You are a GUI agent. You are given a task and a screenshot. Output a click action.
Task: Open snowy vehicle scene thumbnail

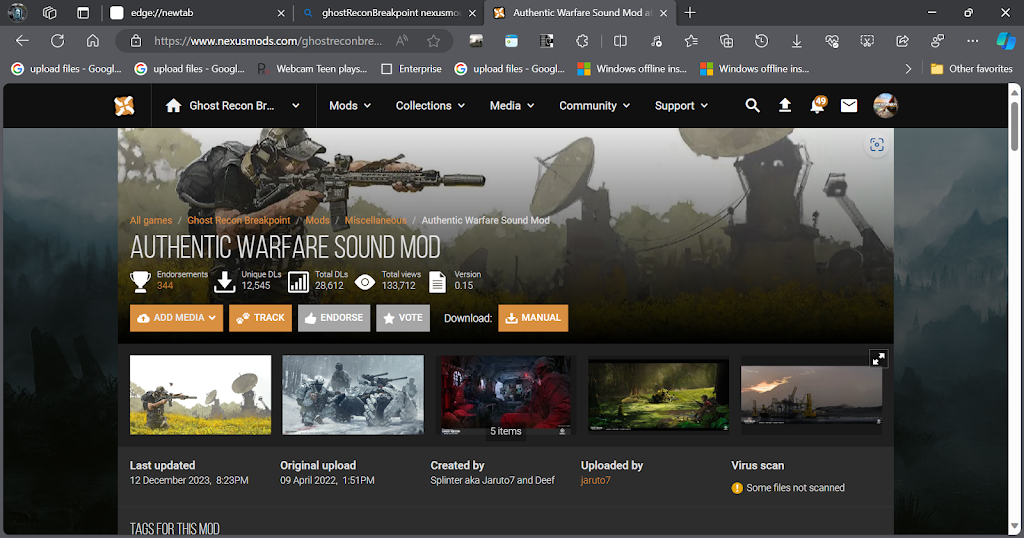(353, 395)
